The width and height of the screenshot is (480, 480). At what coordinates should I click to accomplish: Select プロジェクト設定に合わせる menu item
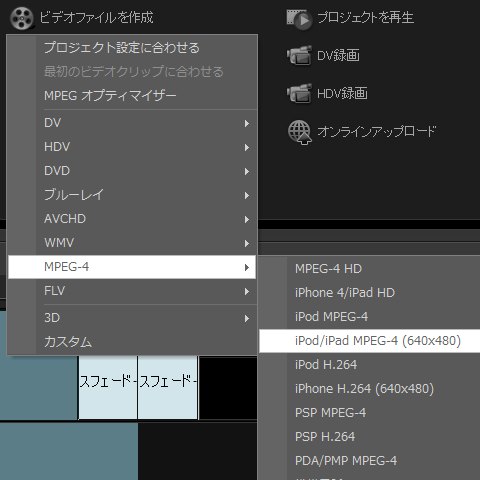[132, 48]
